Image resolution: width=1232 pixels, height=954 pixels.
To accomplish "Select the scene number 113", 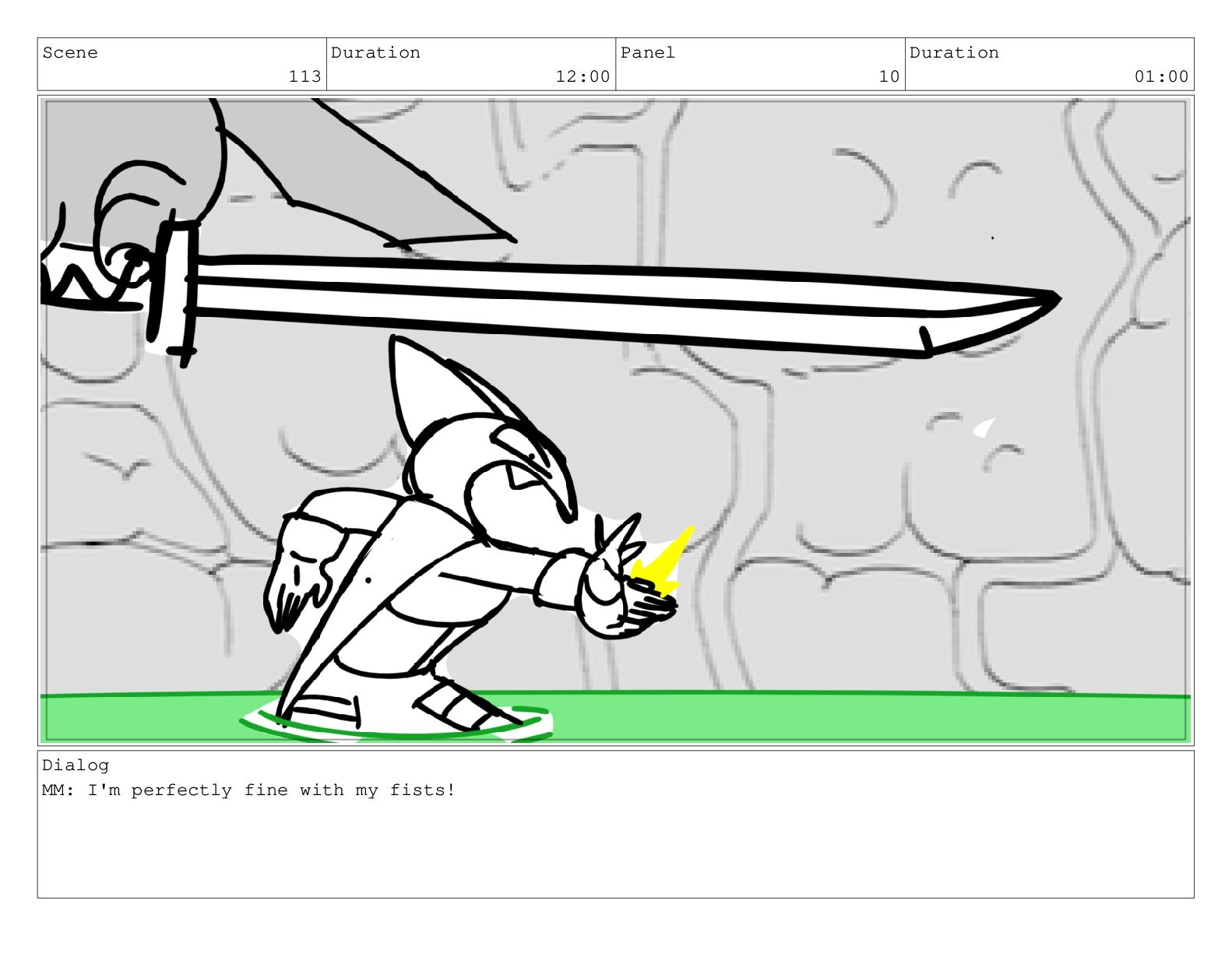I will click(304, 76).
